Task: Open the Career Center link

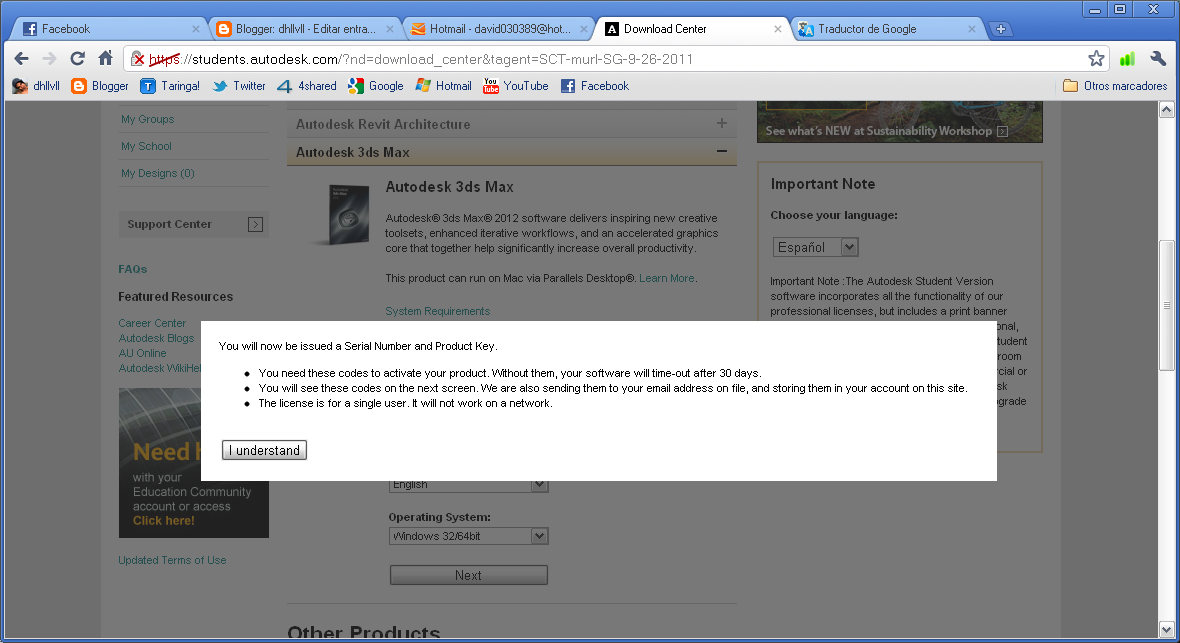Action: click(152, 323)
